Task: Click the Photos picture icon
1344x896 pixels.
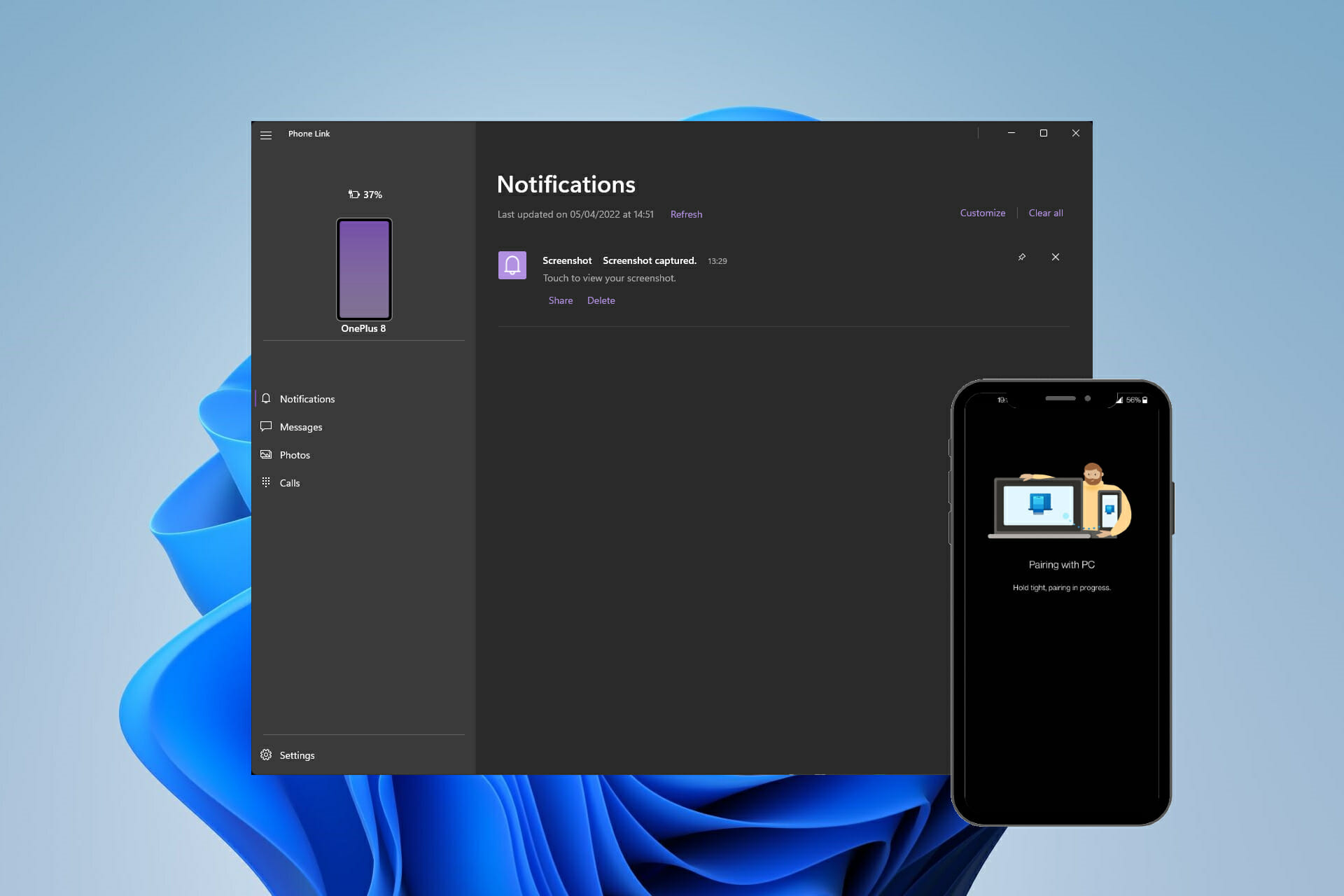Action: 266,454
